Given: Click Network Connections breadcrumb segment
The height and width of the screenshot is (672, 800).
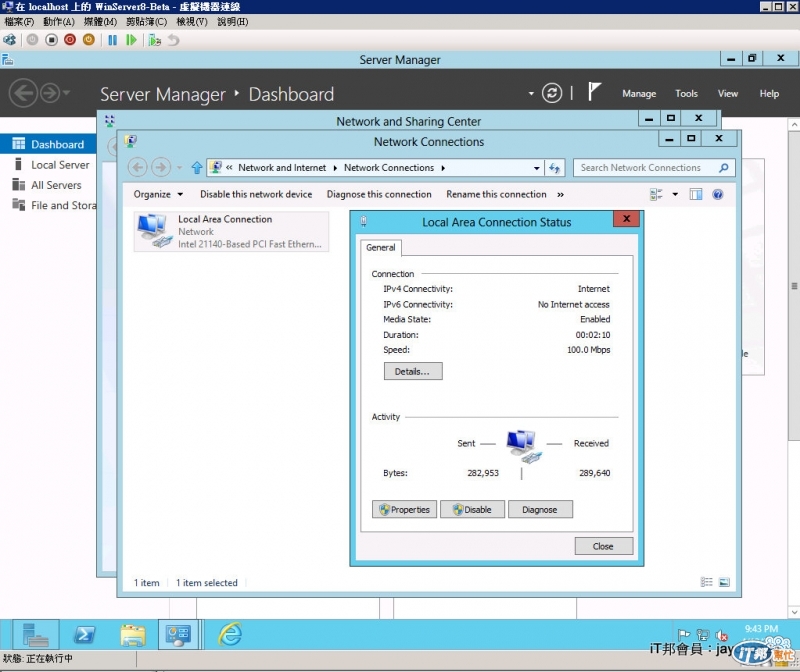Looking at the screenshot, I should pos(389,167).
